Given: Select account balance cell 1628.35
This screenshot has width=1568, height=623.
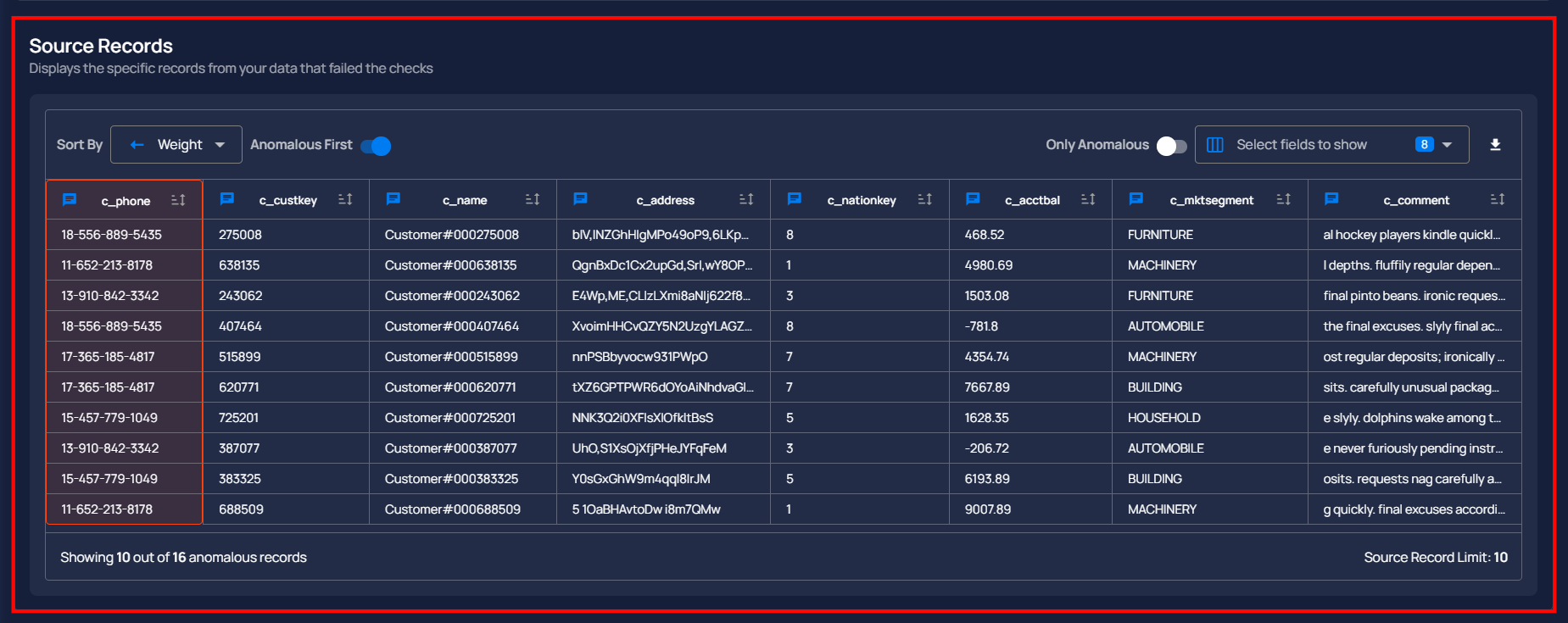Looking at the screenshot, I should [x=1030, y=418].
